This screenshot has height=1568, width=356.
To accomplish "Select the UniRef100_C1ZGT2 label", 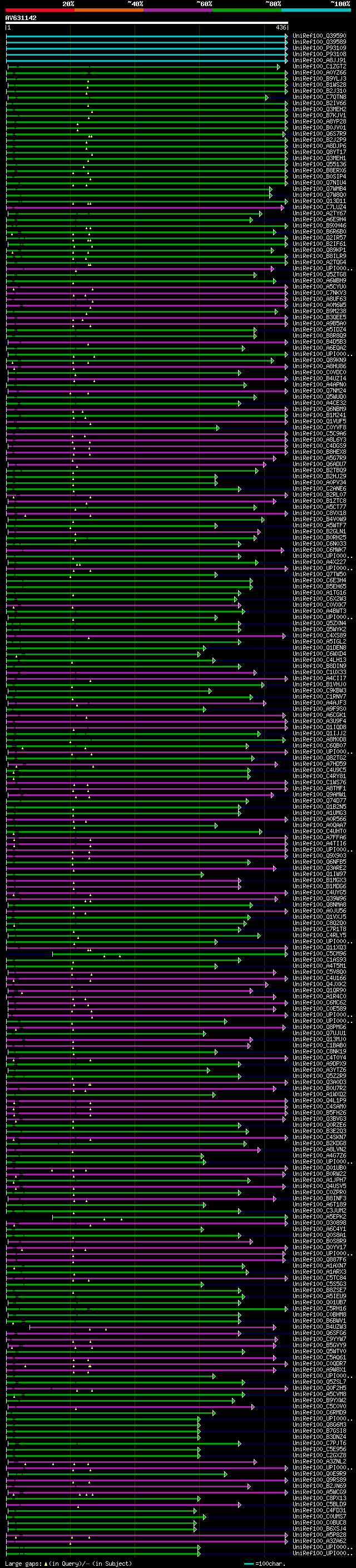I will pyautogui.click(x=319, y=66).
